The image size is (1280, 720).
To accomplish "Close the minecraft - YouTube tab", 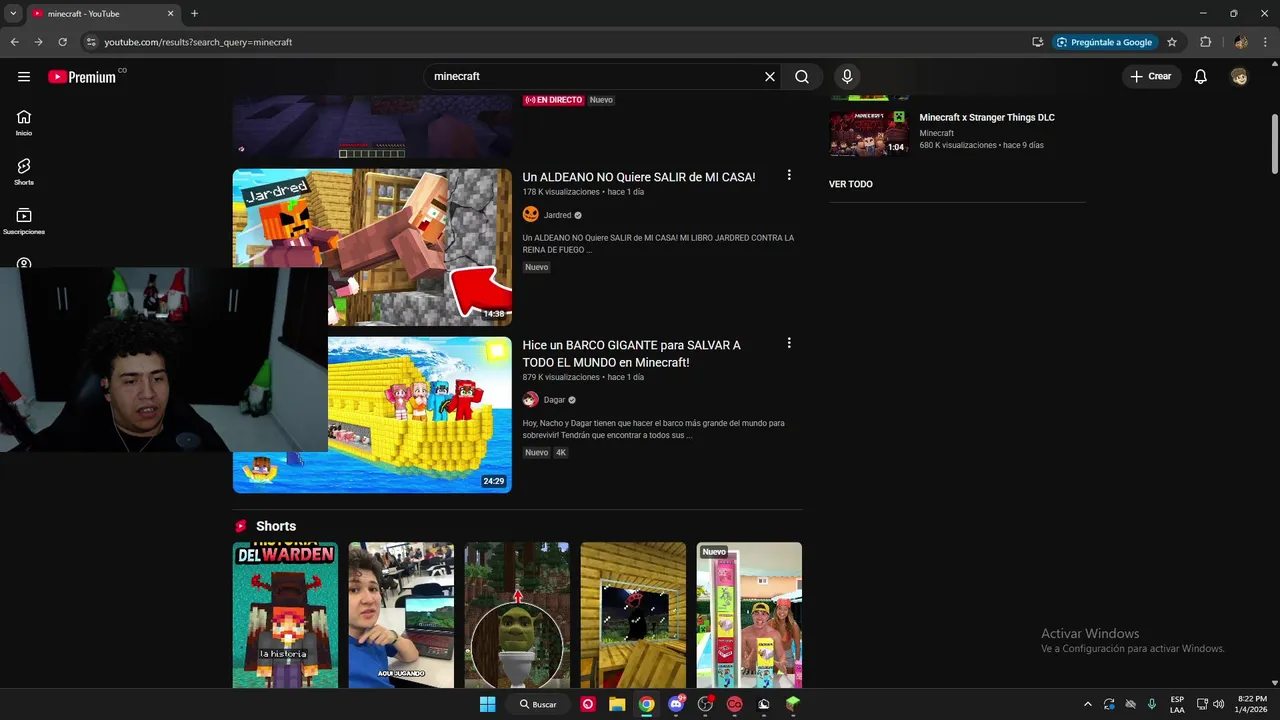I will [170, 14].
